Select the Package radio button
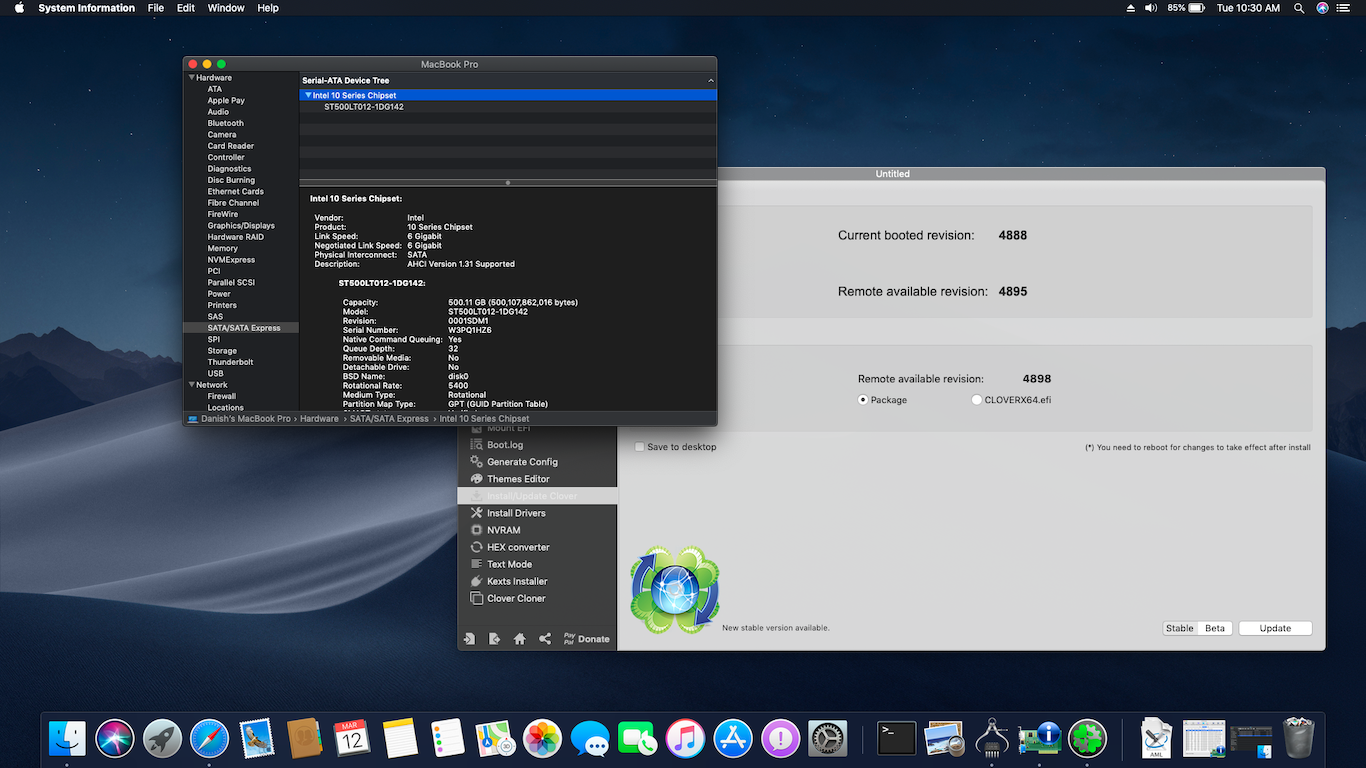This screenshot has height=768, width=1366. point(861,399)
